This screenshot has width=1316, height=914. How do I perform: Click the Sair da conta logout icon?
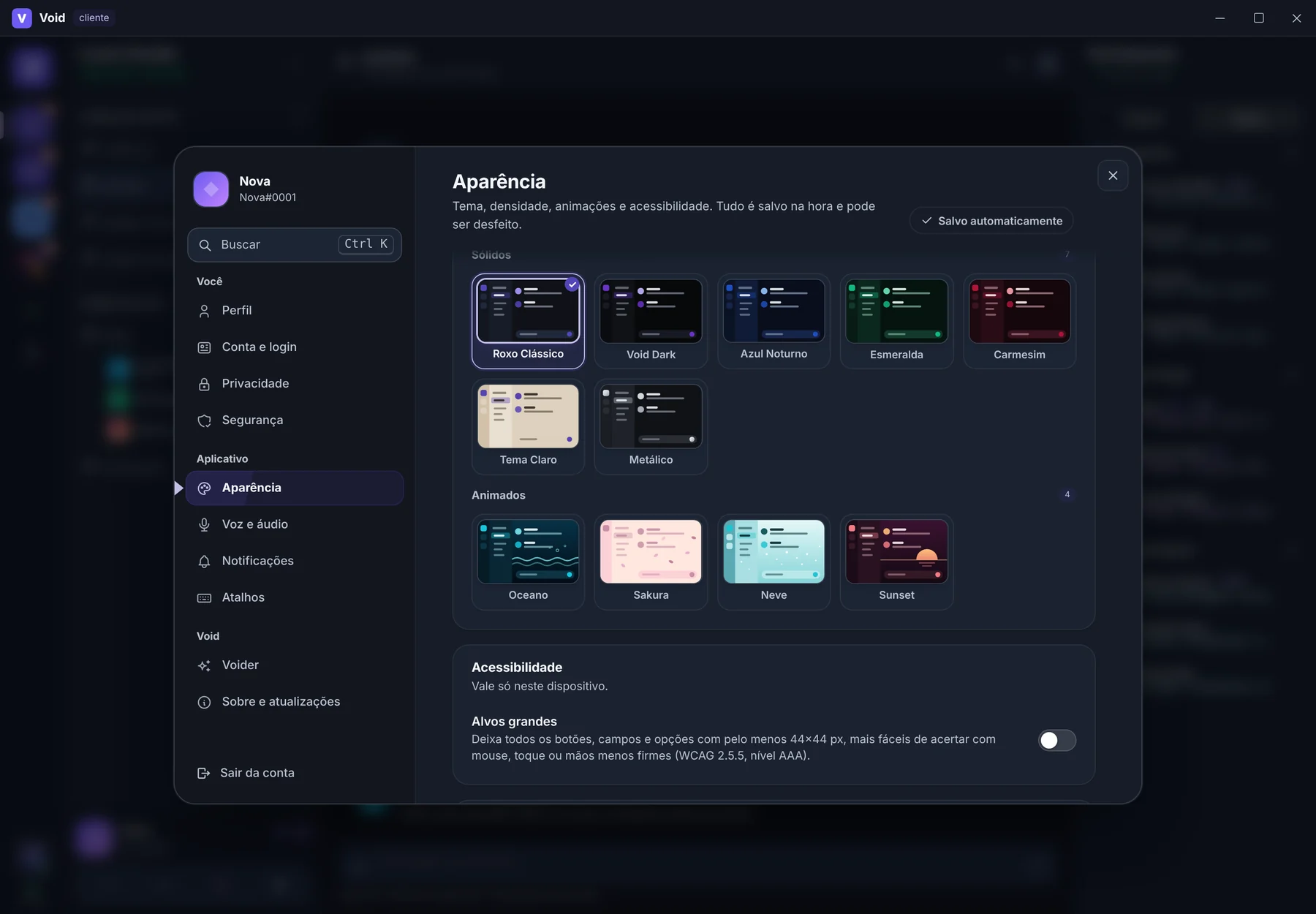(x=203, y=773)
